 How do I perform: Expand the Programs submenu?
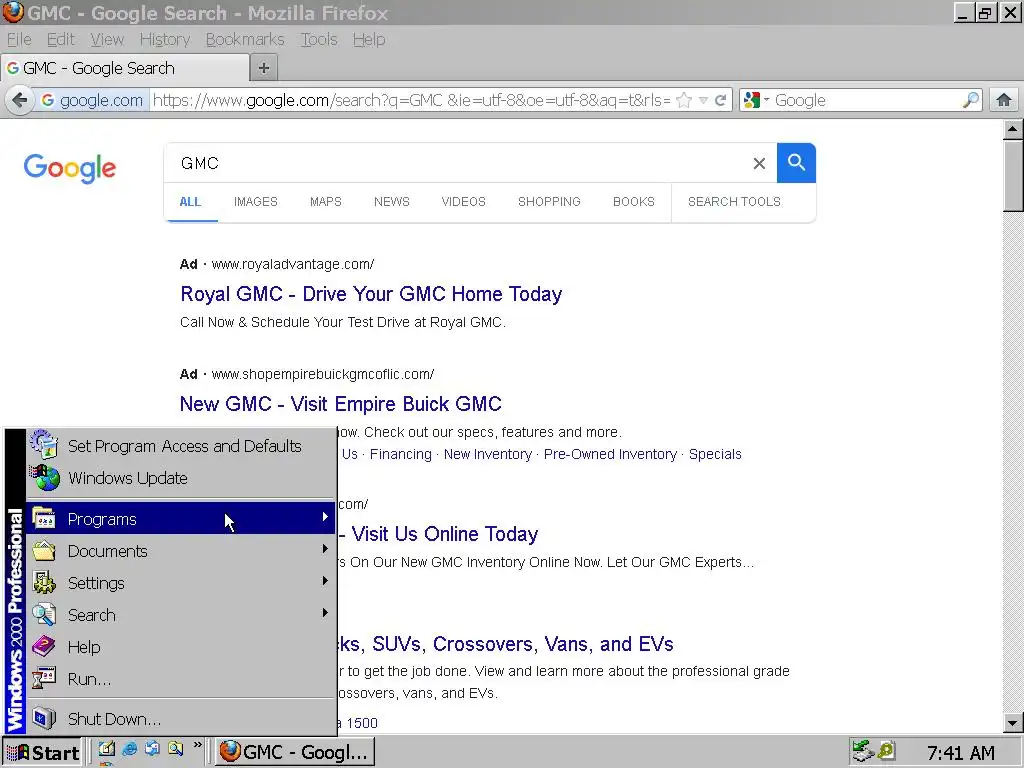(181, 519)
